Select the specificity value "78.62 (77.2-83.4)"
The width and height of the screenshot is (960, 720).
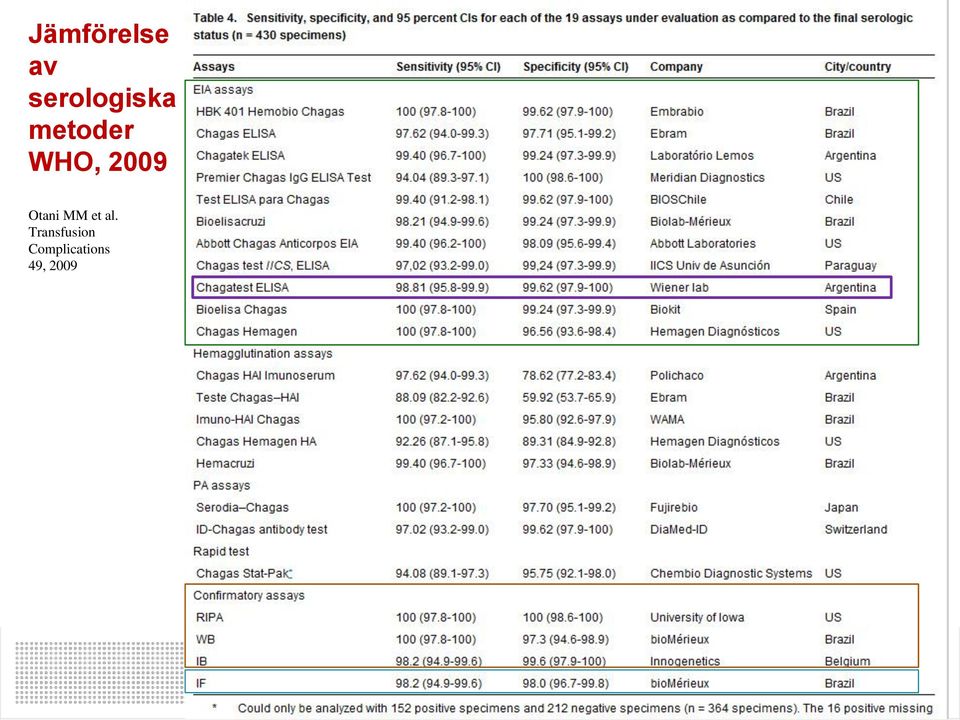(x=569, y=376)
